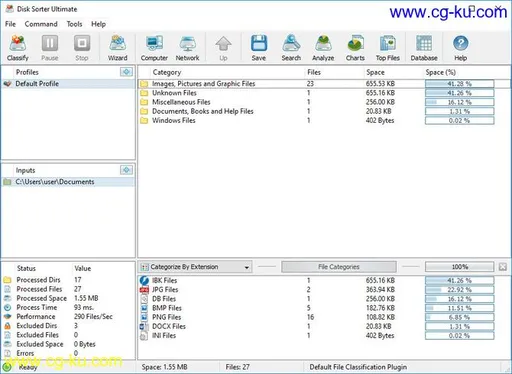The width and height of the screenshot is (512, 374).
Task: Select the BMP Files row
Action: (x=323, y=308)
